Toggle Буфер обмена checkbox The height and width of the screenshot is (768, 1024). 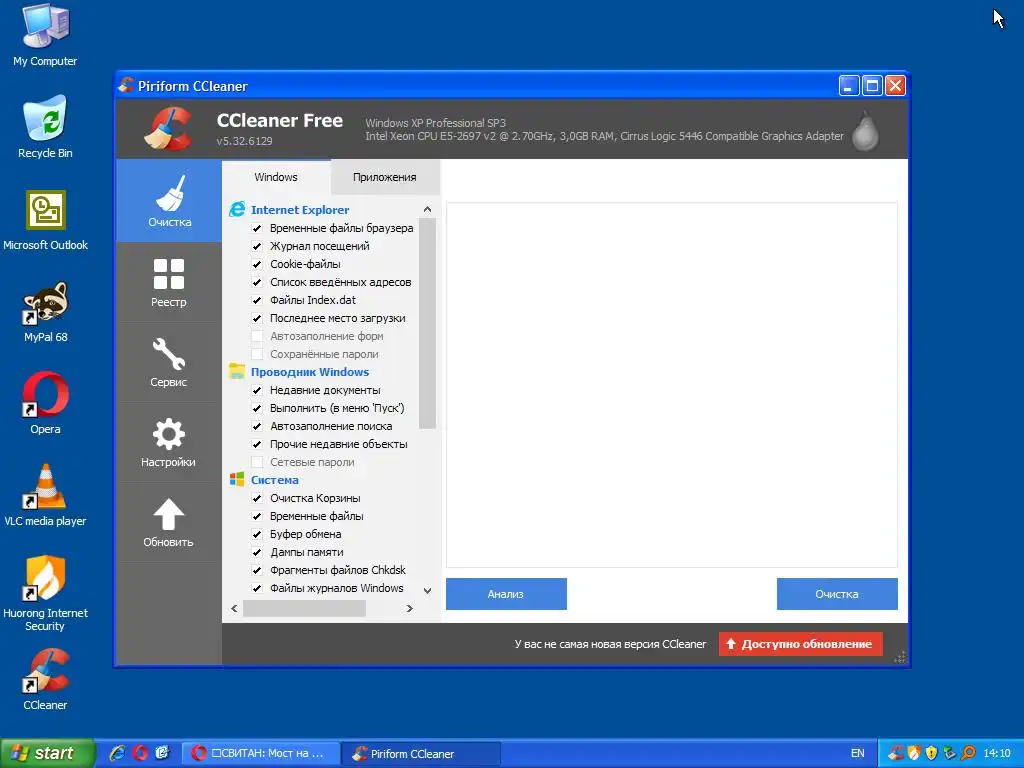click(x=257, y=534)
